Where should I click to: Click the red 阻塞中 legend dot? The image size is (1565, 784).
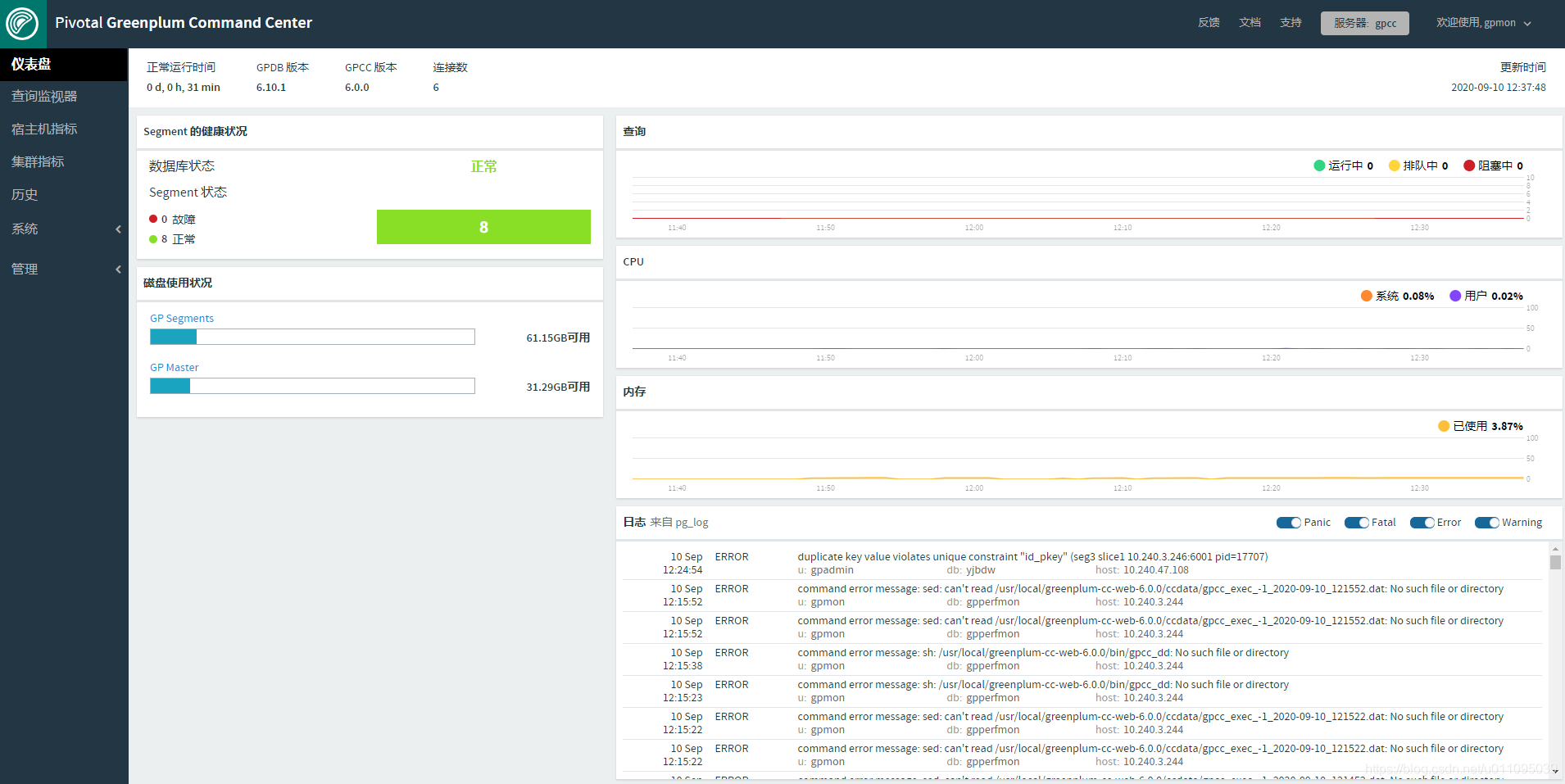[1469, 165]
